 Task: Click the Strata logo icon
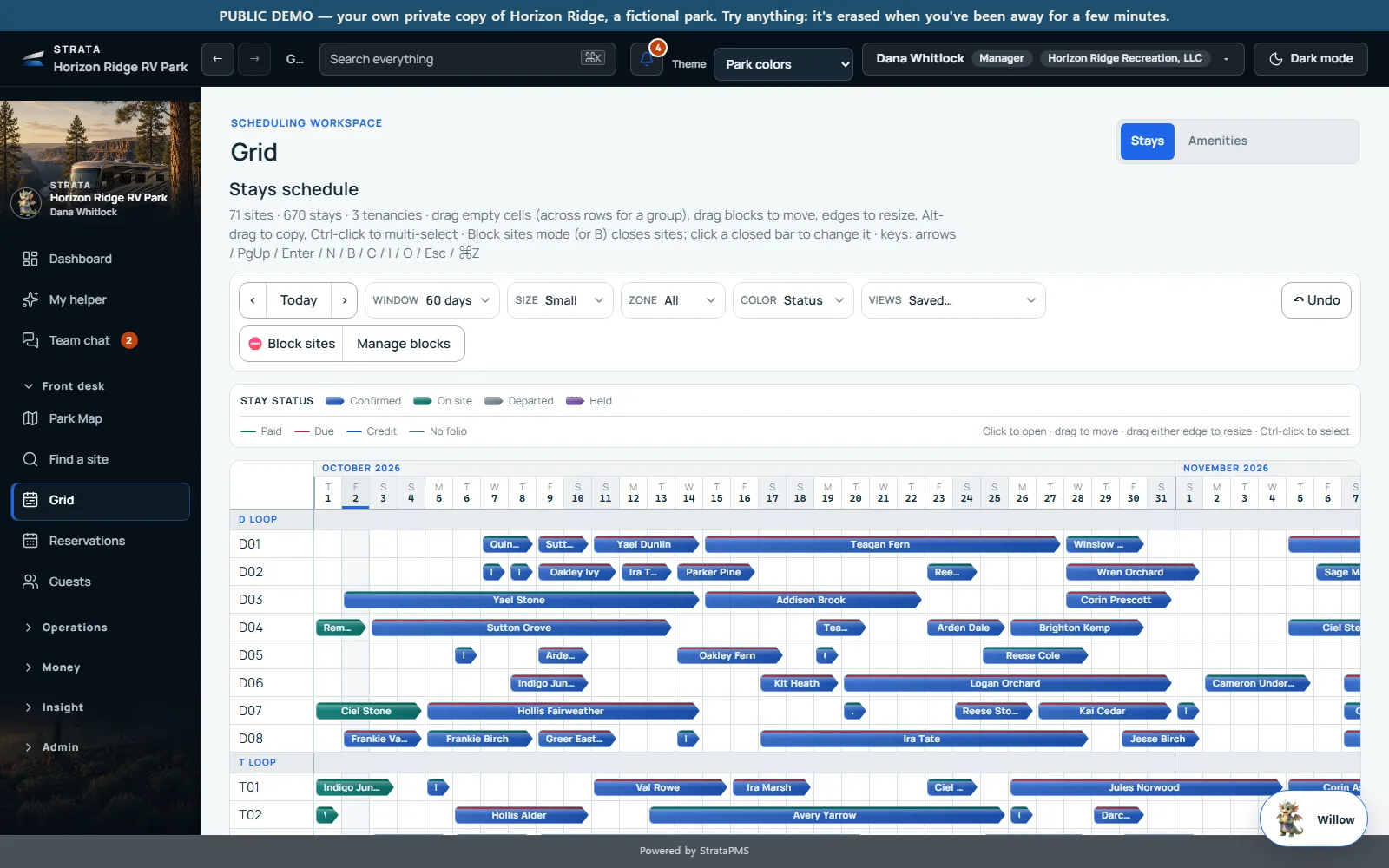(x=33, y=58)
